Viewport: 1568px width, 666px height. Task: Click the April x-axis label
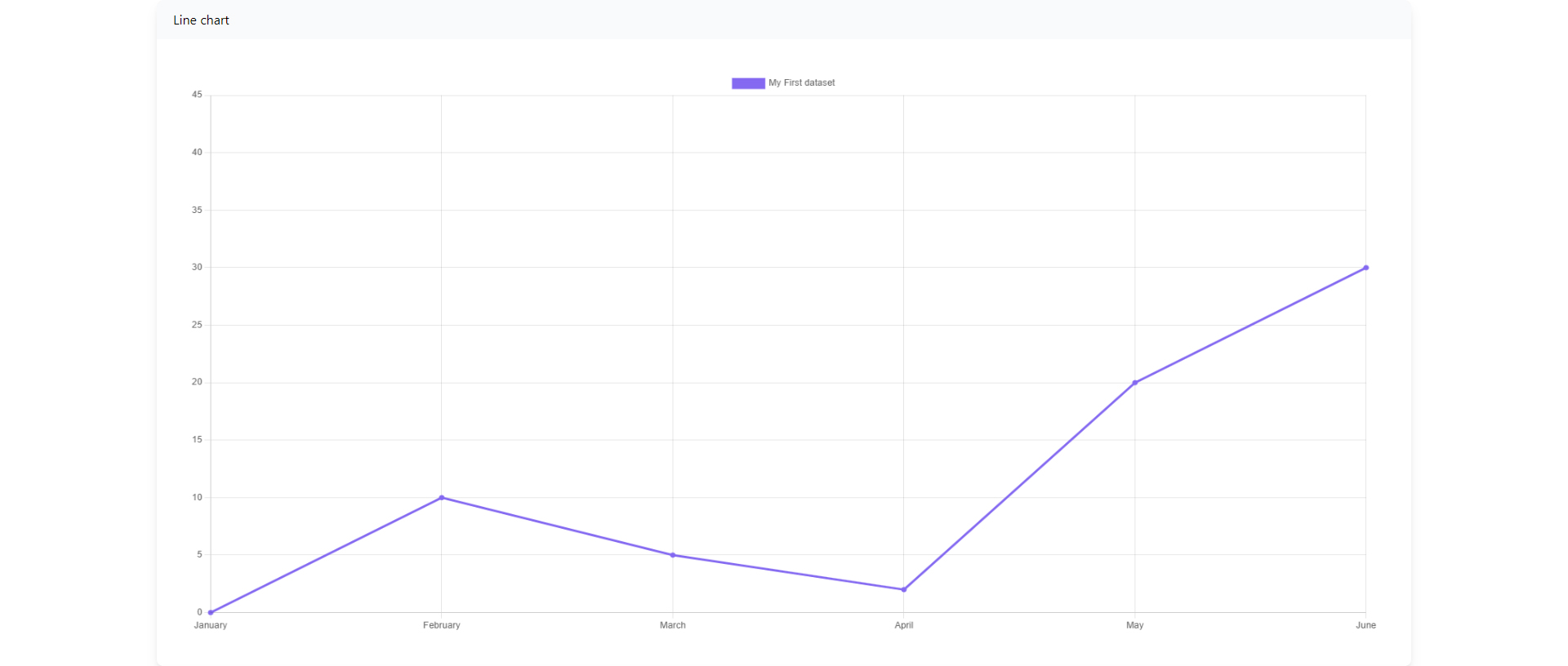coord(904,625)
